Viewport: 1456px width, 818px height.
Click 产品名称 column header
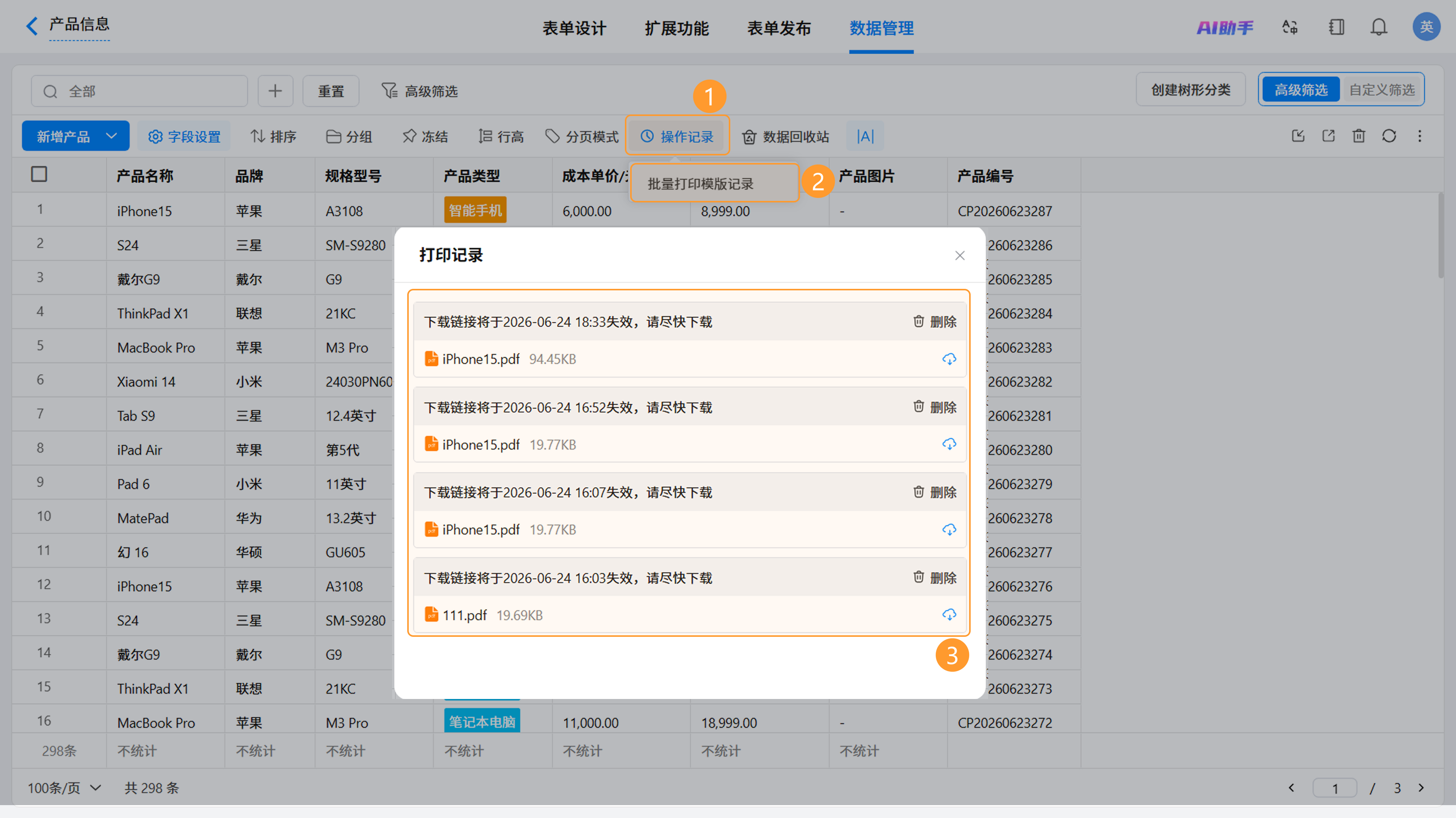point(145,176)
